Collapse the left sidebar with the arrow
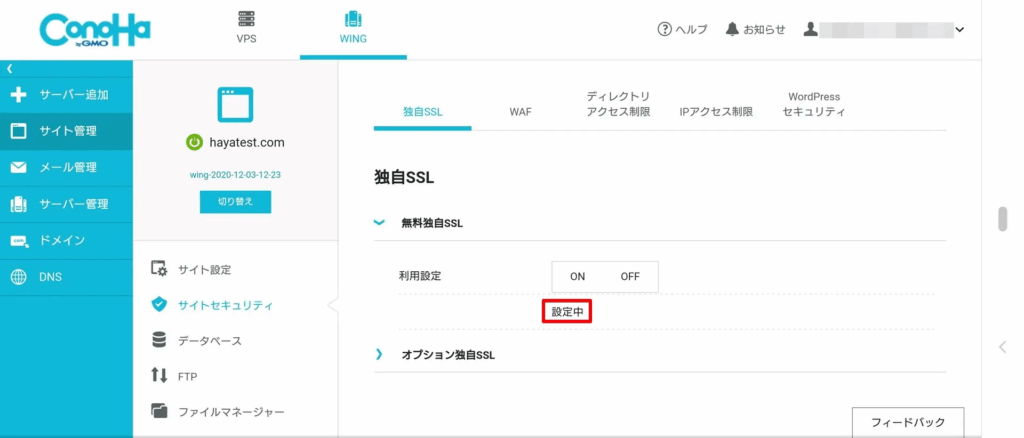This screenshot has height=438, width=1024. pyautogui.click(x=9, y=68)
